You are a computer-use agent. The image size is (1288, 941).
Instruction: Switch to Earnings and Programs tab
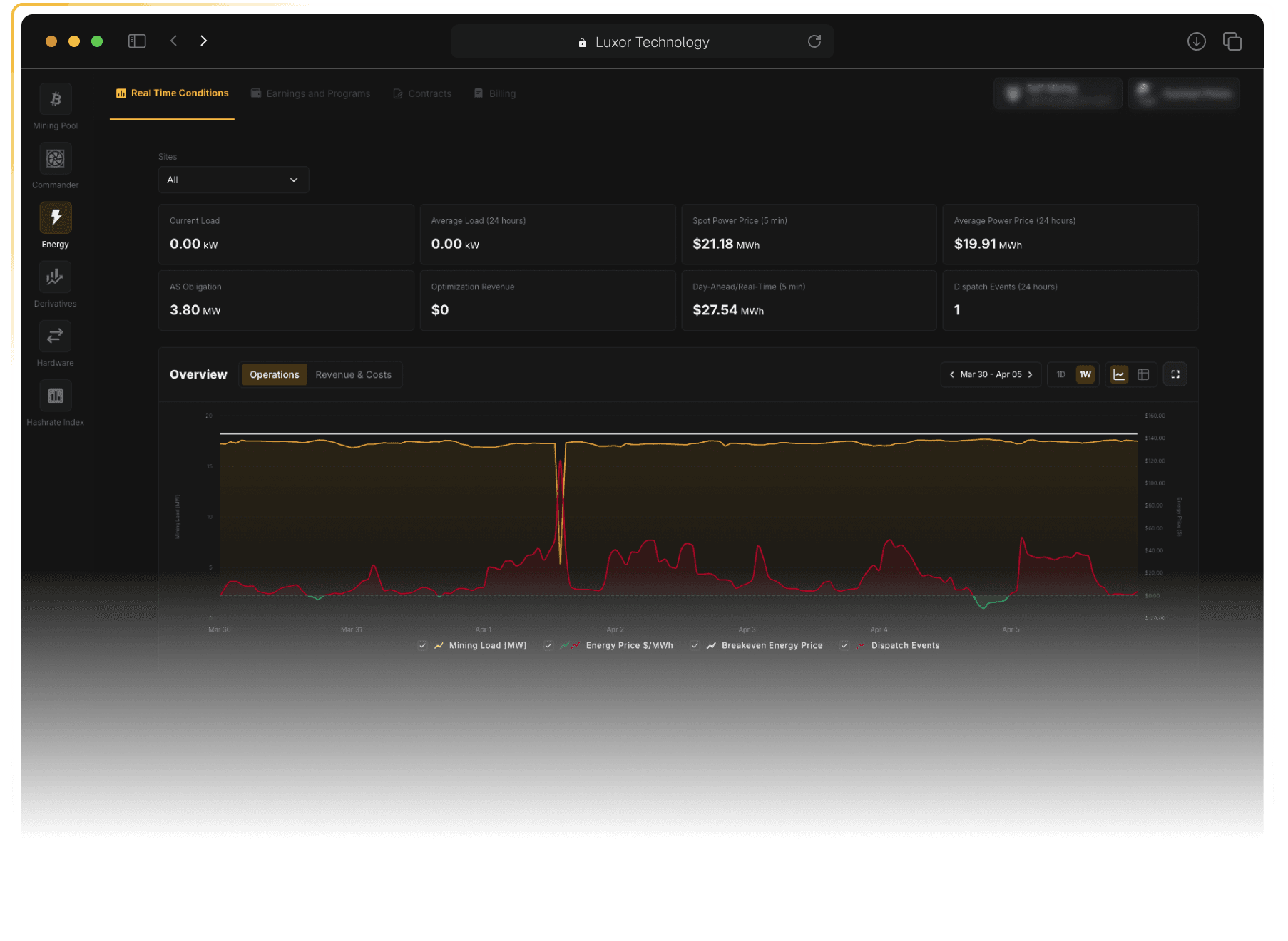(311, 93)
